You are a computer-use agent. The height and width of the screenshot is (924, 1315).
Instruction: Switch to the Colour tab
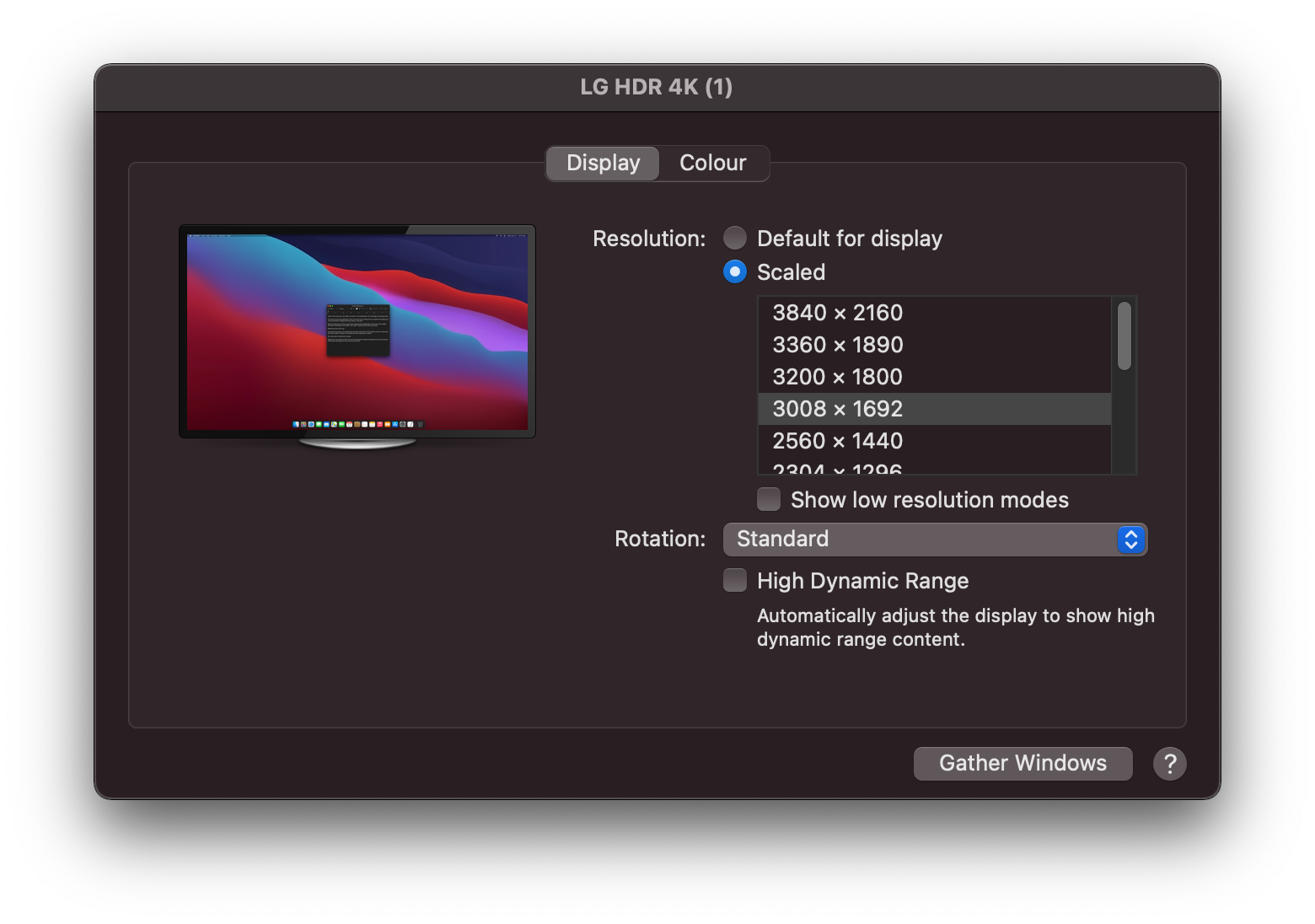coord(712,163)
